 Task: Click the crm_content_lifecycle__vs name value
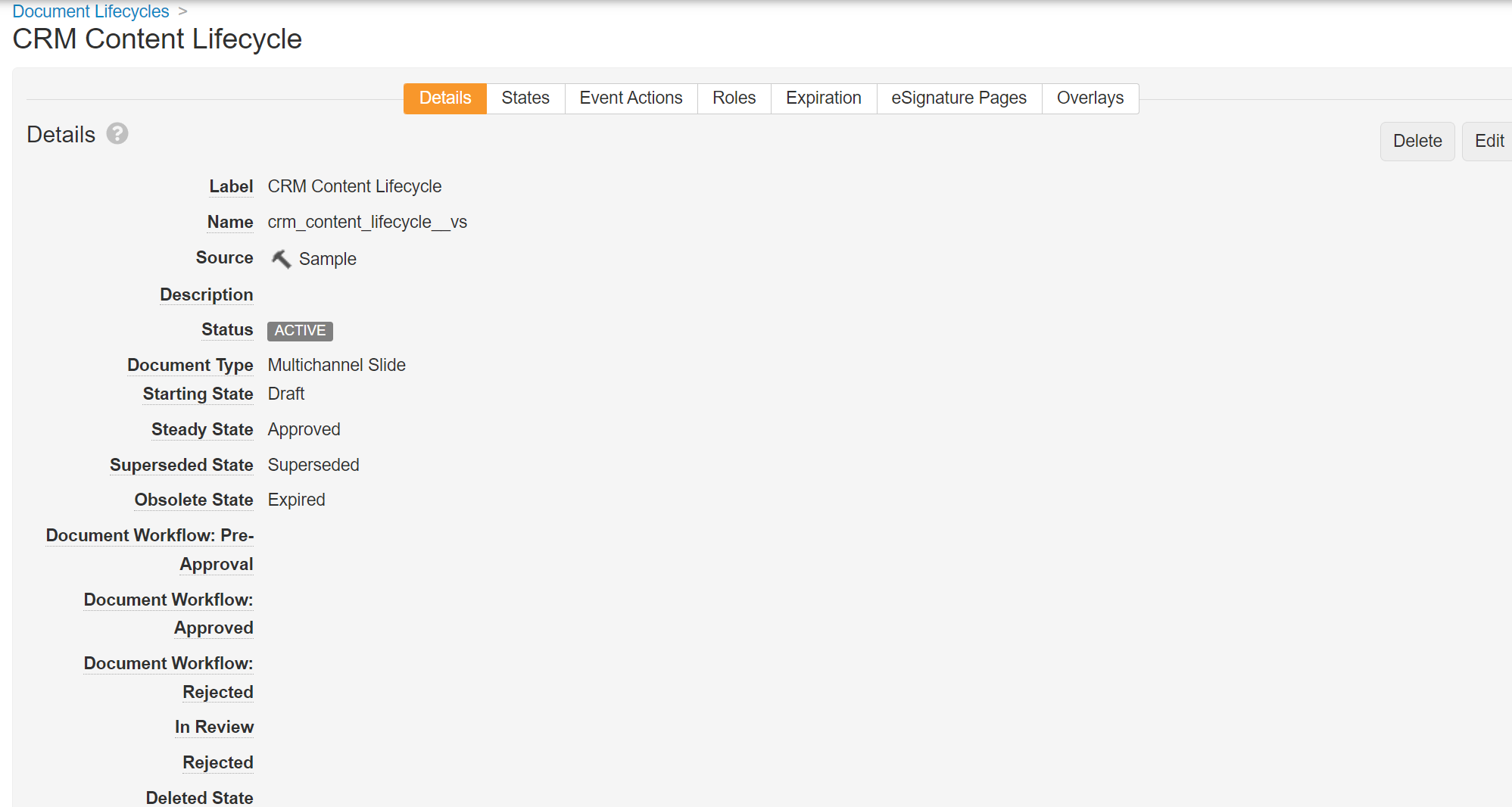tap(367, 222)
